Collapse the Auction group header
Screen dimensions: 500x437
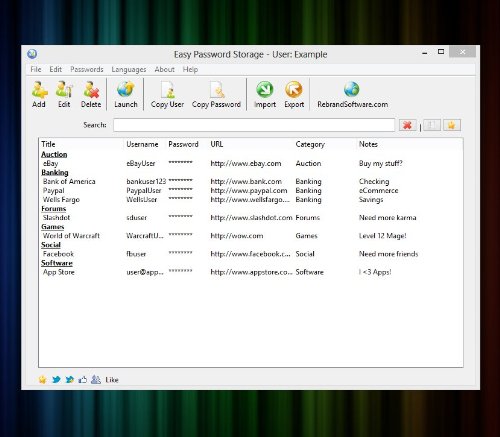pyautogui.click(x=54, y=154)
